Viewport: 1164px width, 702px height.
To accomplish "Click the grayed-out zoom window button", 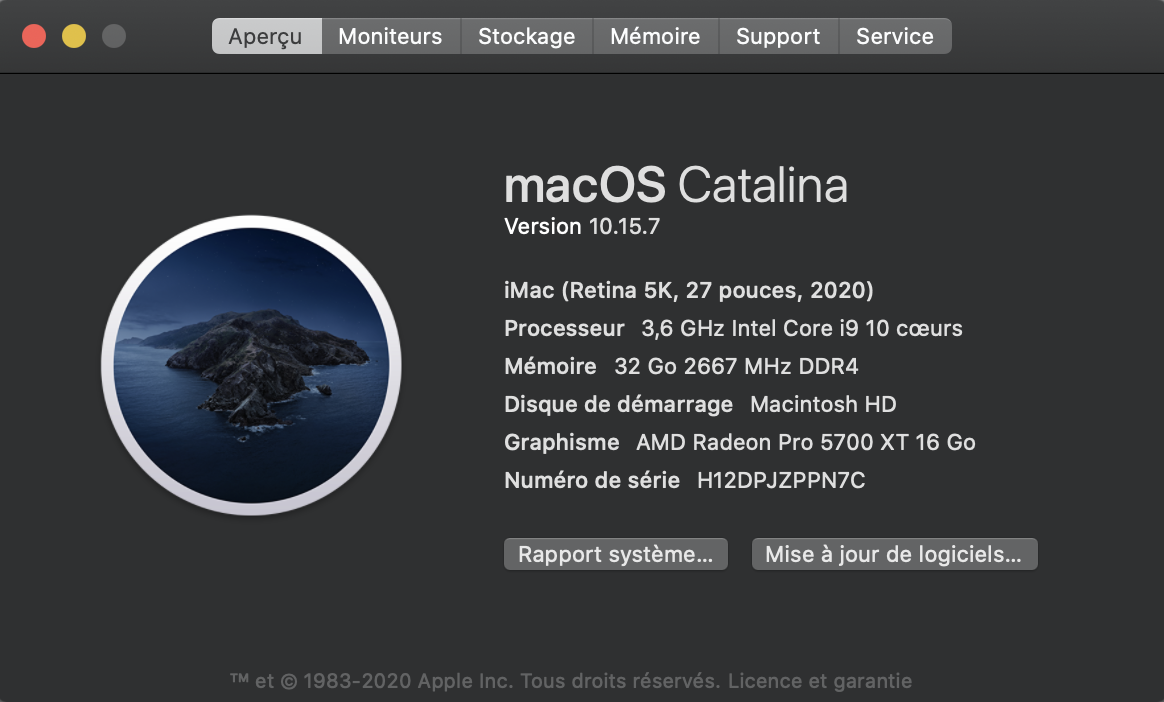I will [x=114, y=36].
